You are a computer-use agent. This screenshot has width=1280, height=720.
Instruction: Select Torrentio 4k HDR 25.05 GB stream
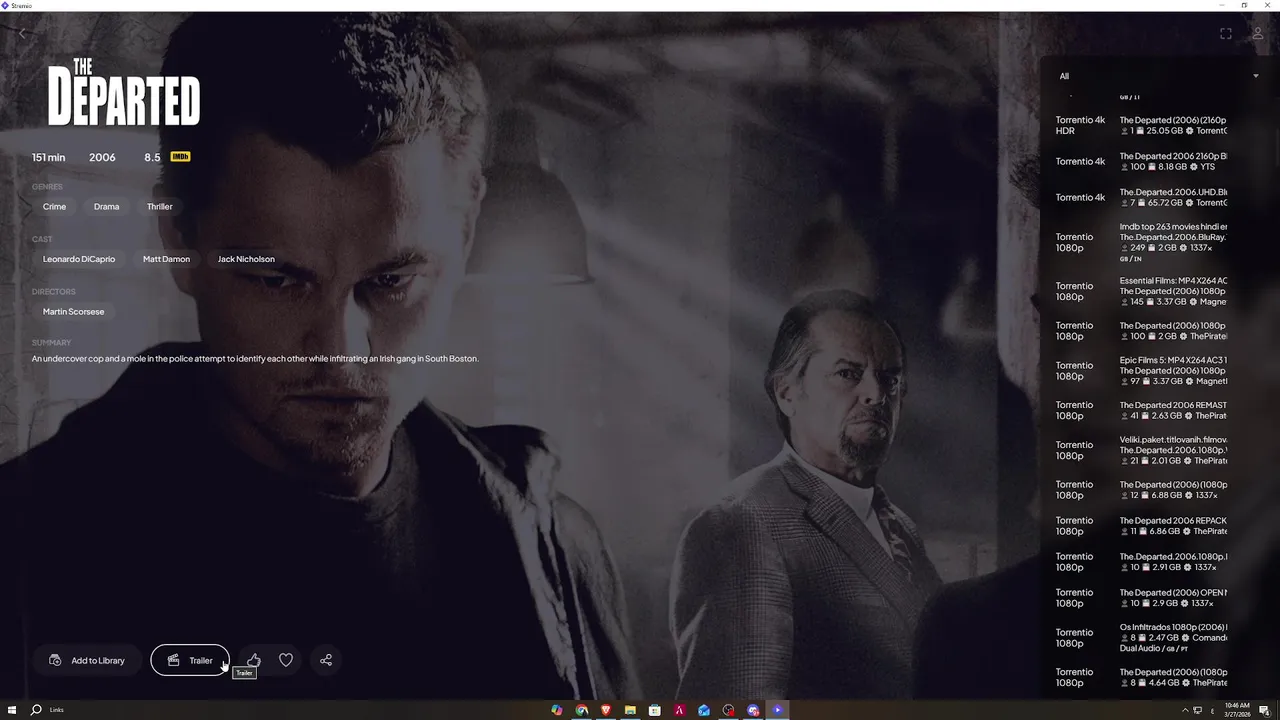pyautogui.click(x=1142, y=125)
